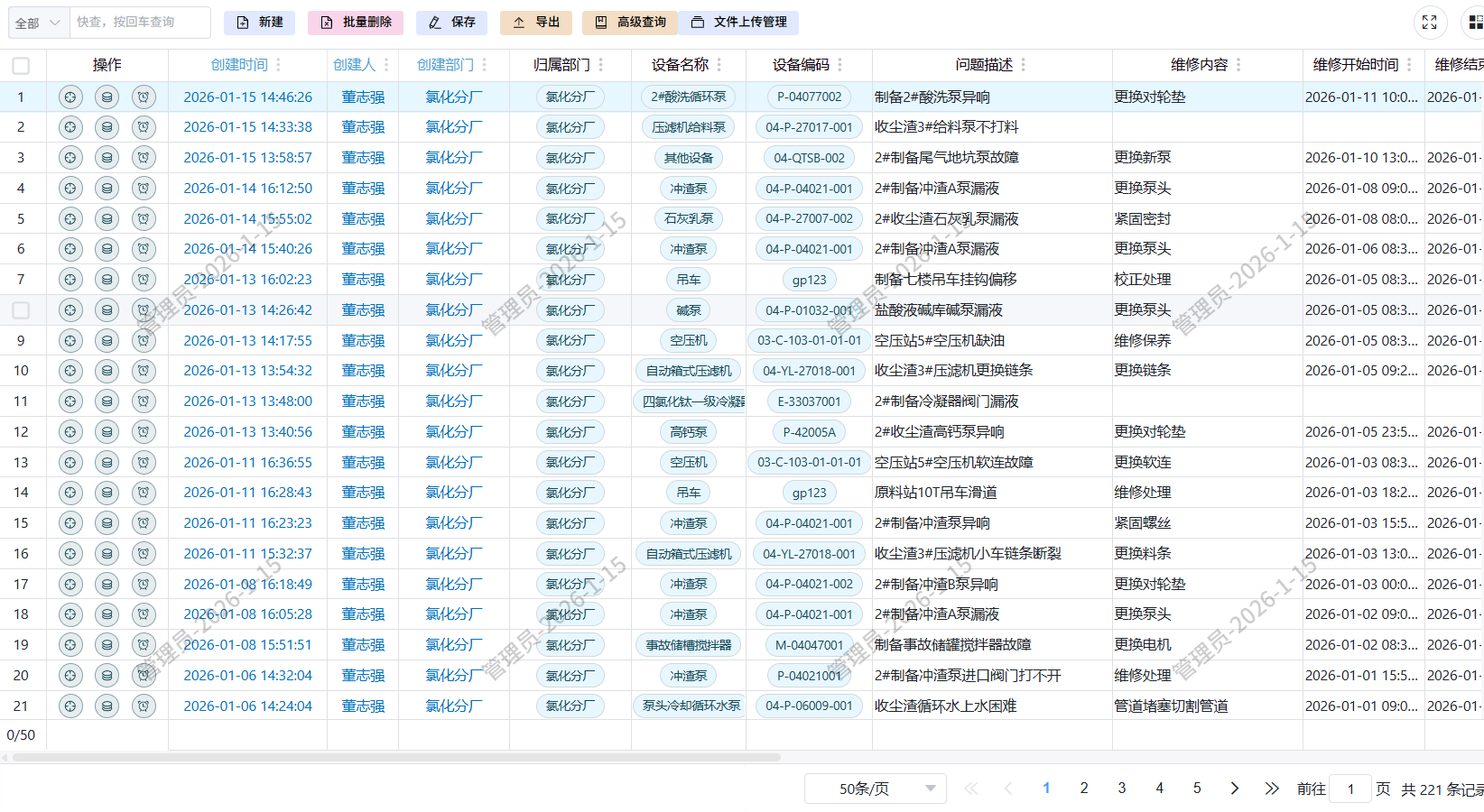Screen dimensions: 1484x812
Task: Focus the 快查 quick search field
Action: coord(138,23)
